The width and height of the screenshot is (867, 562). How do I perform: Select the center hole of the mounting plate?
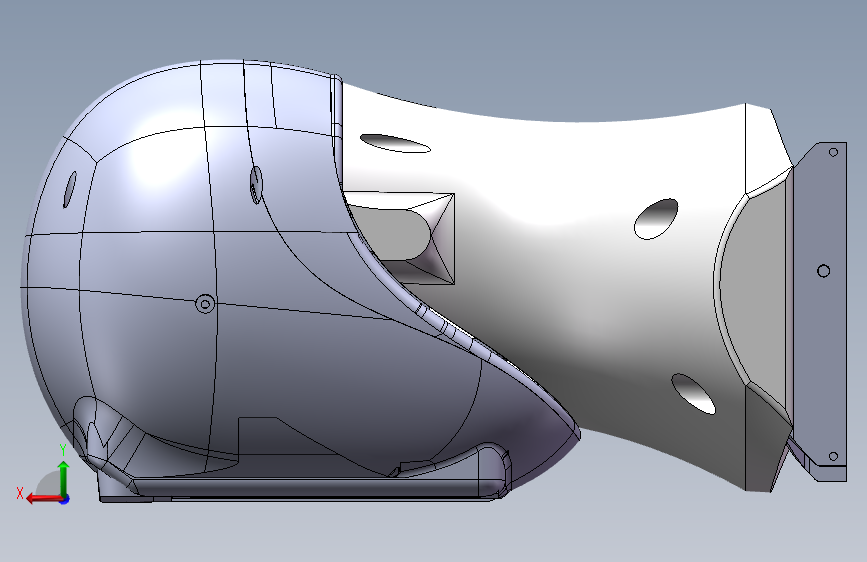[x=823, y=270]
